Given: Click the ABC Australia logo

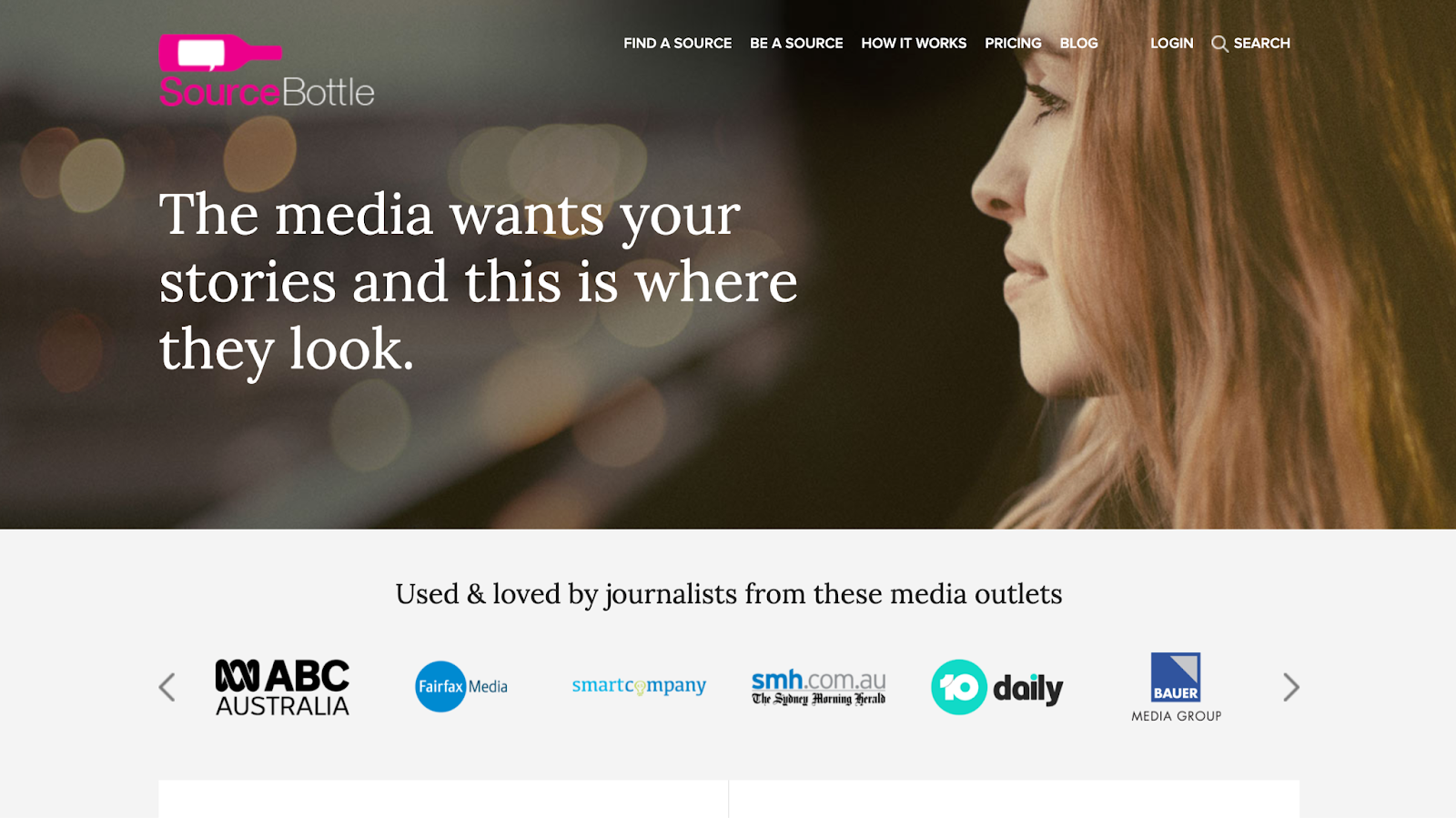Looking at the screenshot, I should pyautogui.click(x=282, y=687).
